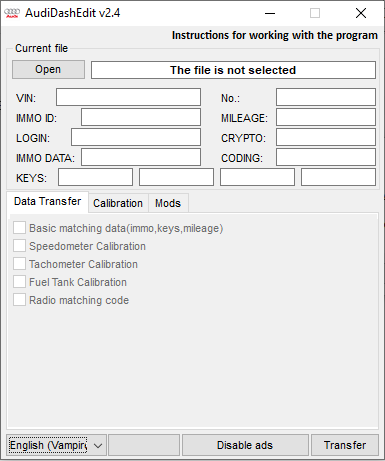This screenshot has height=461, width=385.
Task: Click the Disable ads button
Action: [x=245, y=445]
